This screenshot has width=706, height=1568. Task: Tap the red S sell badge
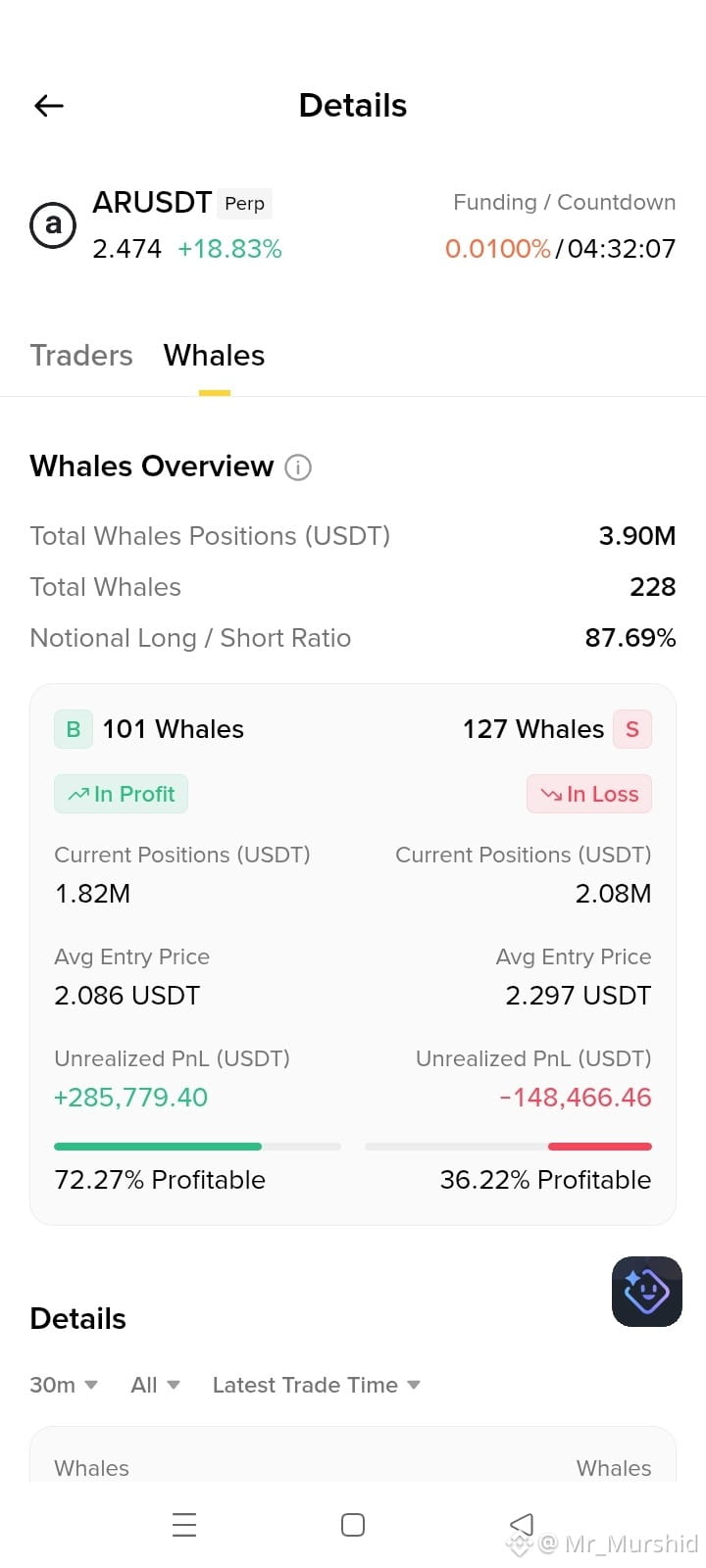632,729
